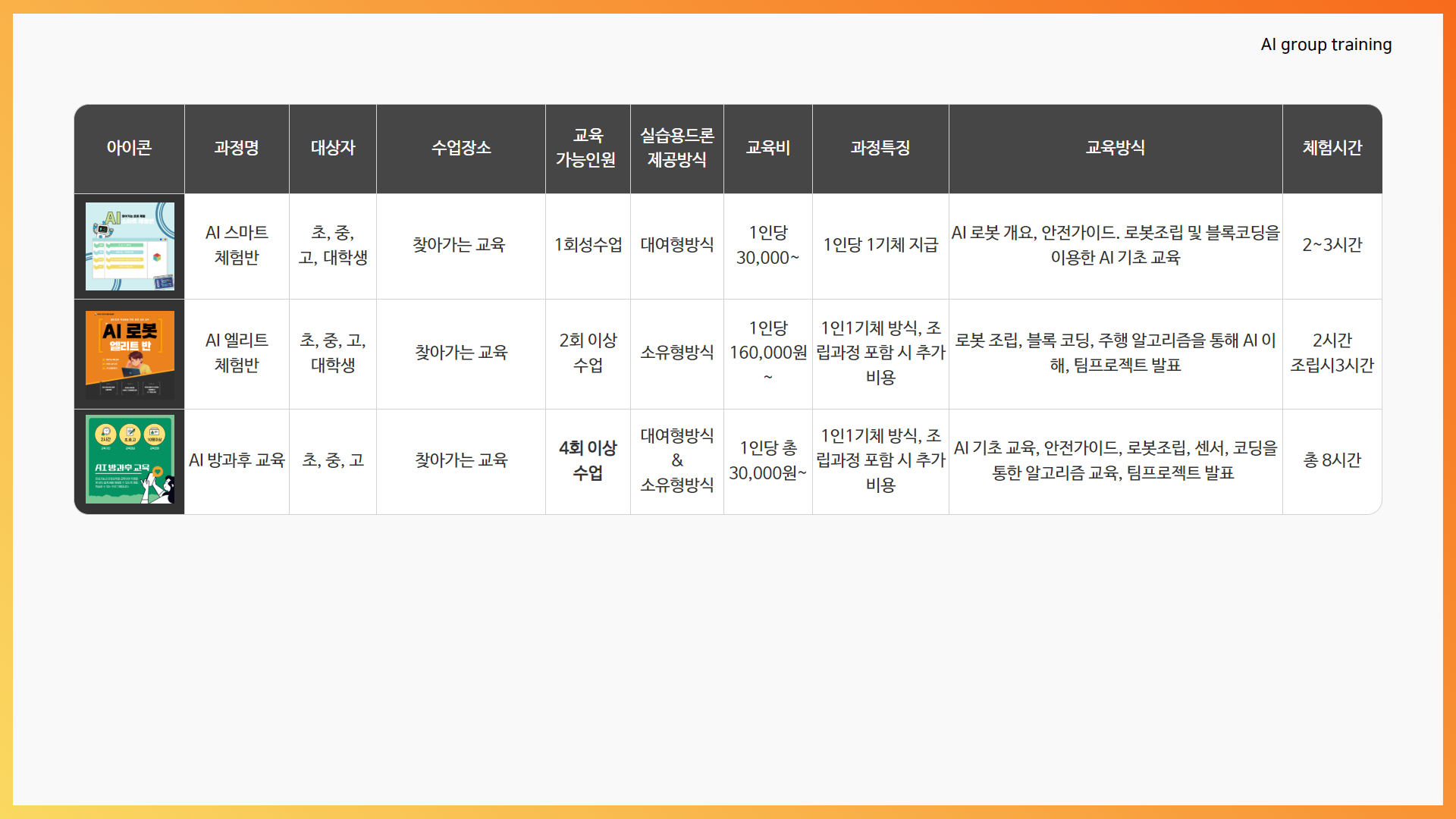The image size is (1456, 819).
Task: Click the bold '4회 이상 수업' cell
Action: pos(588,461)
